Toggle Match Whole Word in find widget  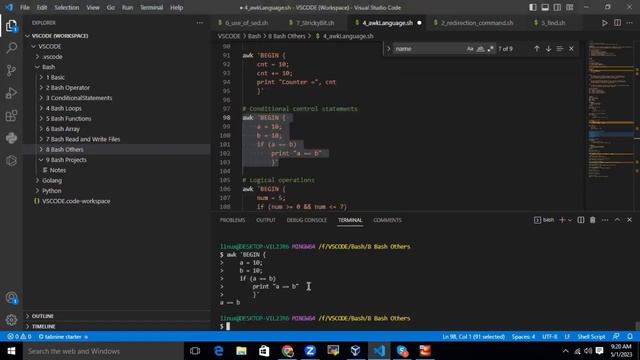(480, 49)
